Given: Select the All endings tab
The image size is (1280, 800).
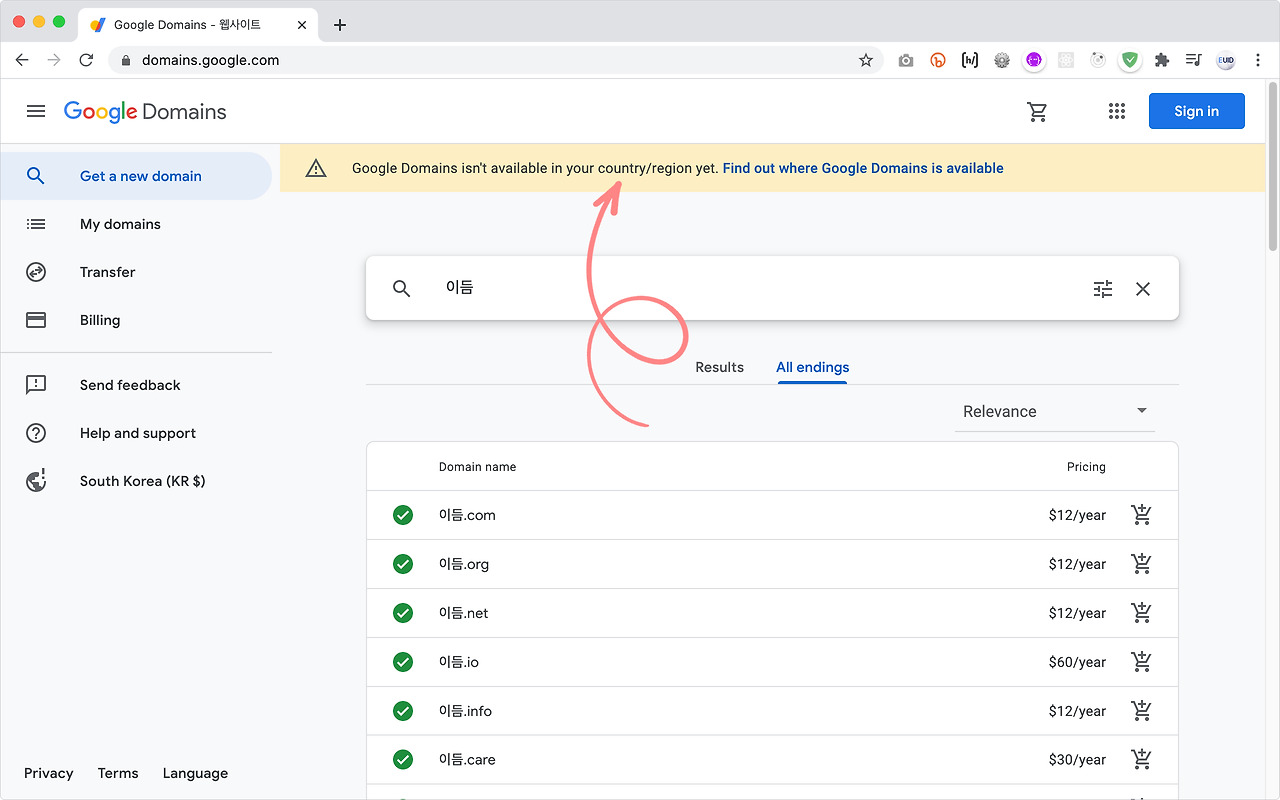Looking at the screenshot, I should pos(812,367).
